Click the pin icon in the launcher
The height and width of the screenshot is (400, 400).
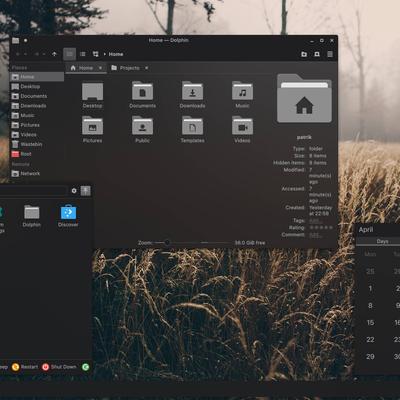pyautogui.click(x=86, y=191)
